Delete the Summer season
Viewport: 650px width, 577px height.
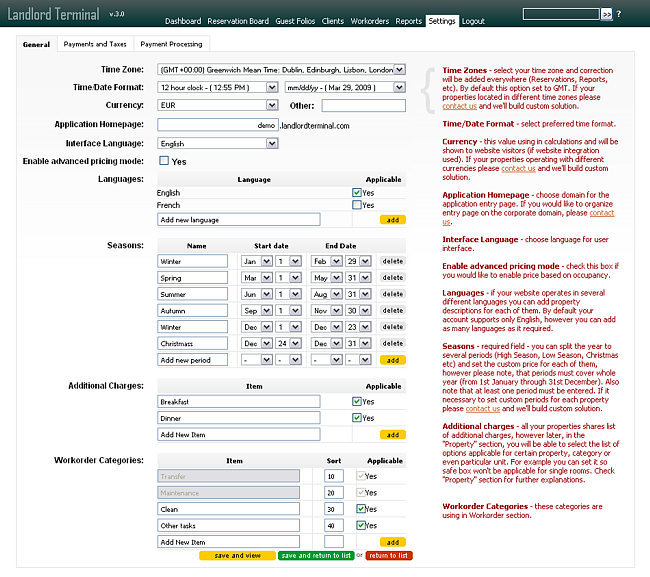[x=393, y=294]
